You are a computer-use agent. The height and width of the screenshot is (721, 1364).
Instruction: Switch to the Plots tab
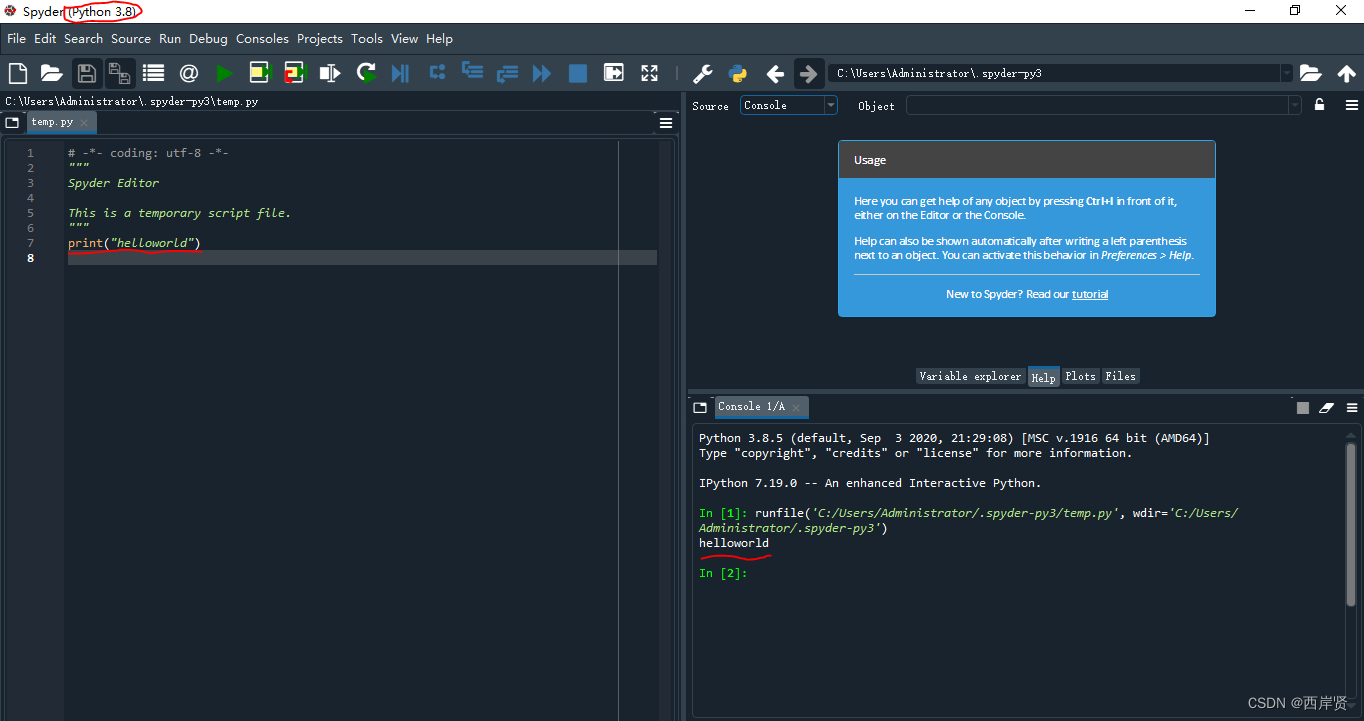point(1080,376)
